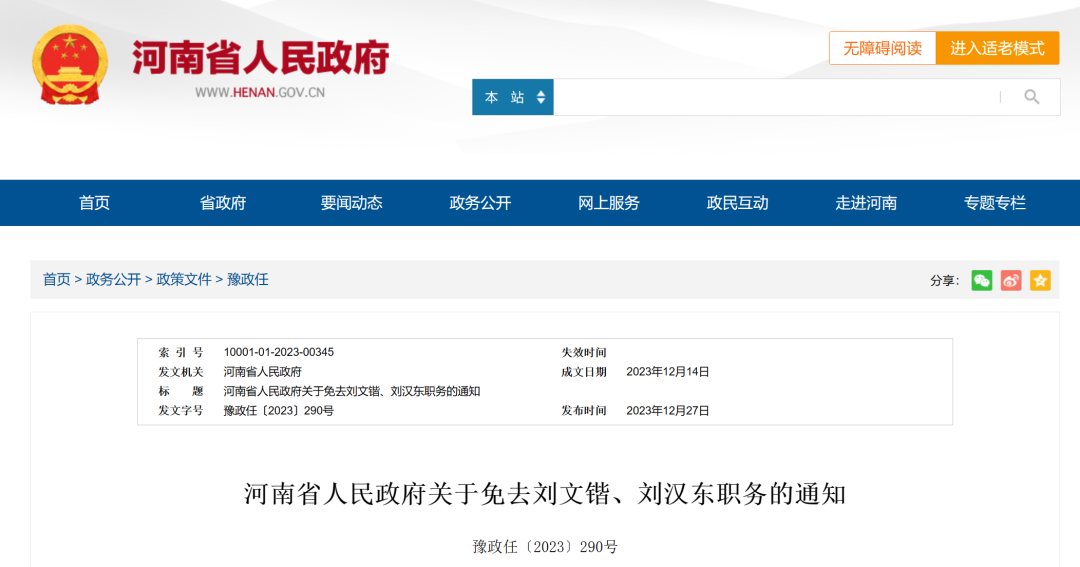Click the 首页 breadcrumb link
This screenshot has width=1080, height=567.
click(56, 280)
